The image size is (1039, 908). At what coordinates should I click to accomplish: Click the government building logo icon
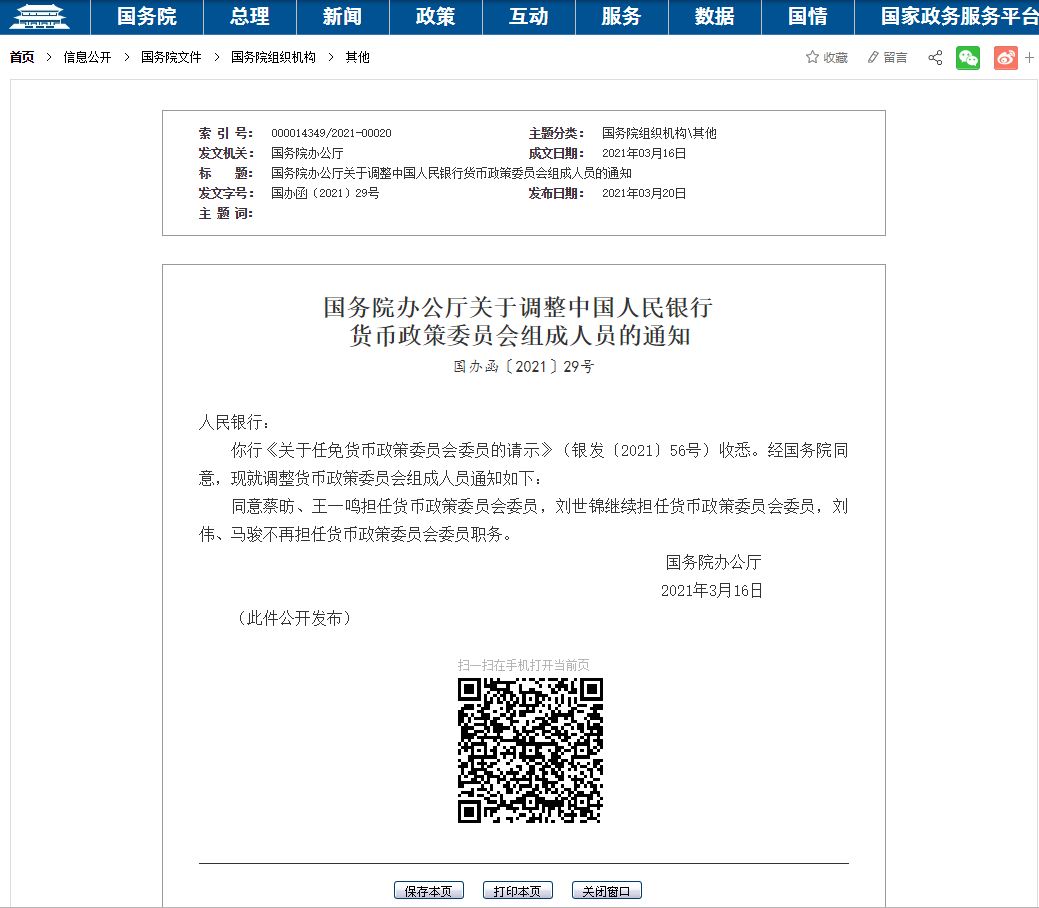(x=45, y=16)
